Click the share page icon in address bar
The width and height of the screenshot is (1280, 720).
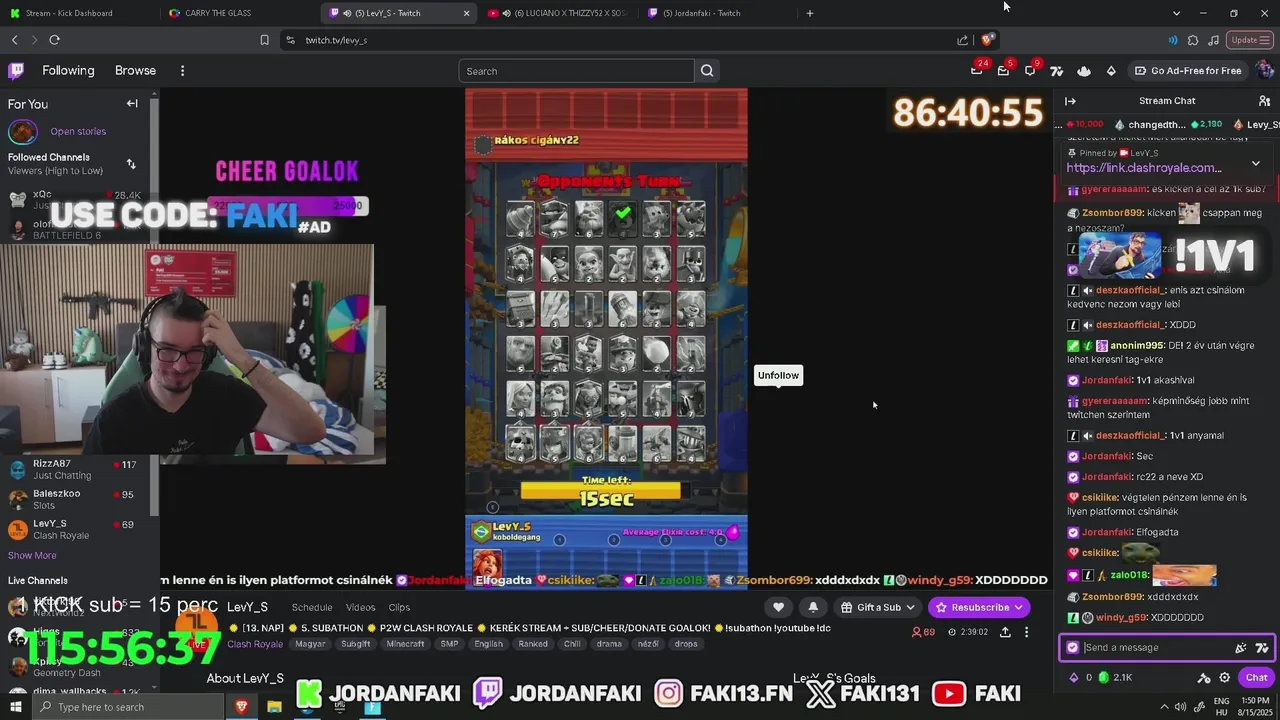[x=962, y=40]
